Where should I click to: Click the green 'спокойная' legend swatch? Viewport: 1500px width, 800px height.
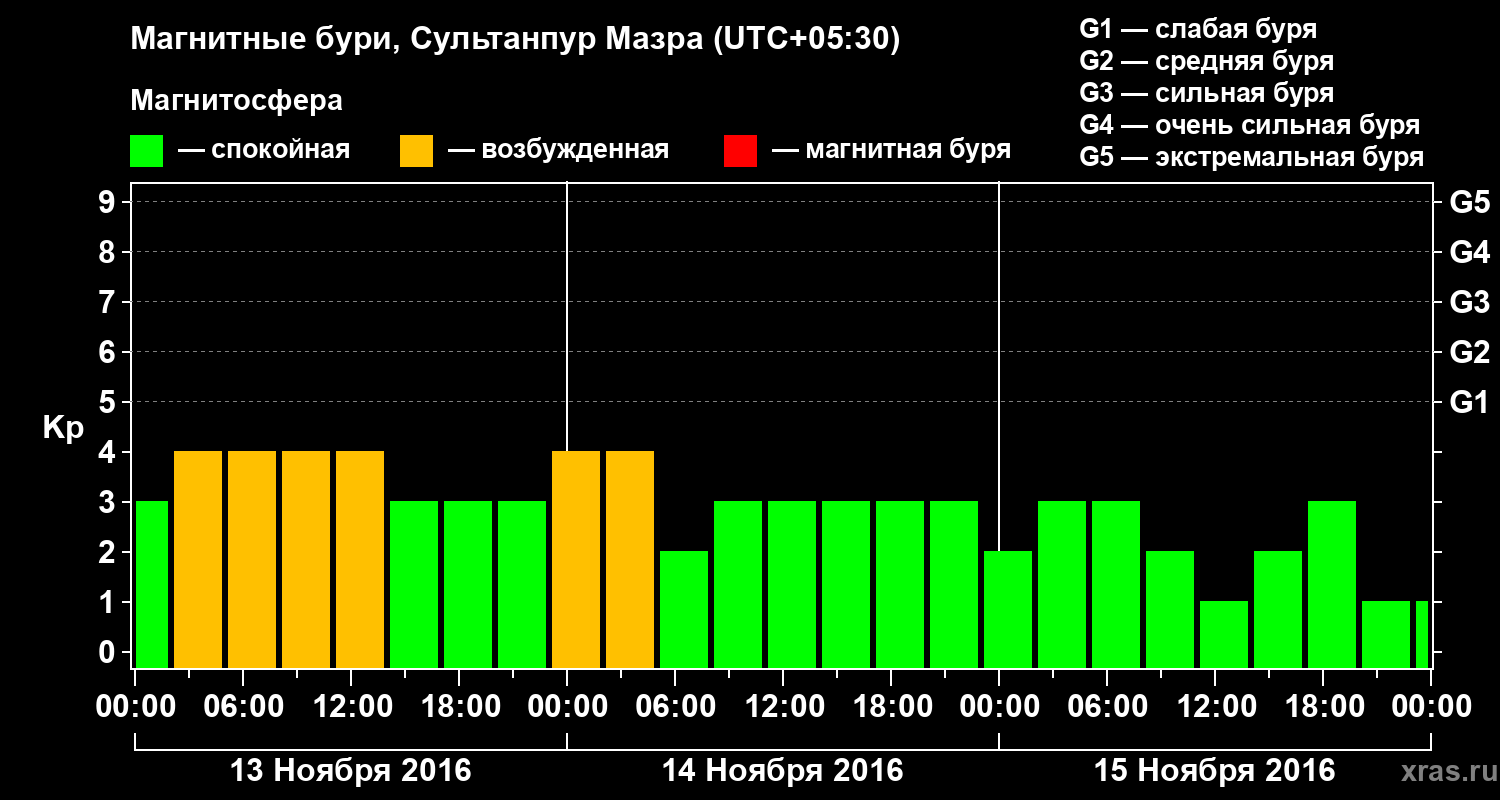click(x=147, y=151)
